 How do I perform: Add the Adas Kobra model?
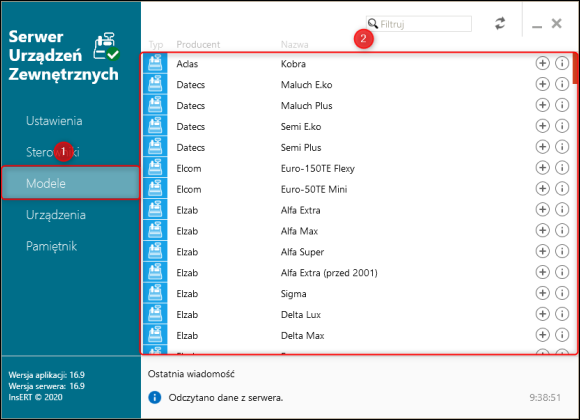(542, 63)
